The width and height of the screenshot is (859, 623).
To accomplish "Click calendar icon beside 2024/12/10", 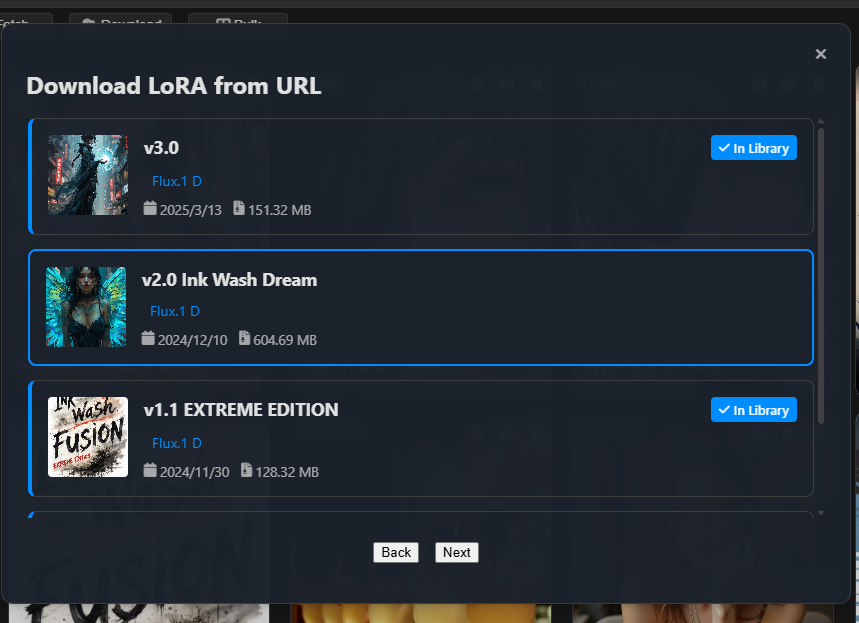I will click(x=148, y=339).
